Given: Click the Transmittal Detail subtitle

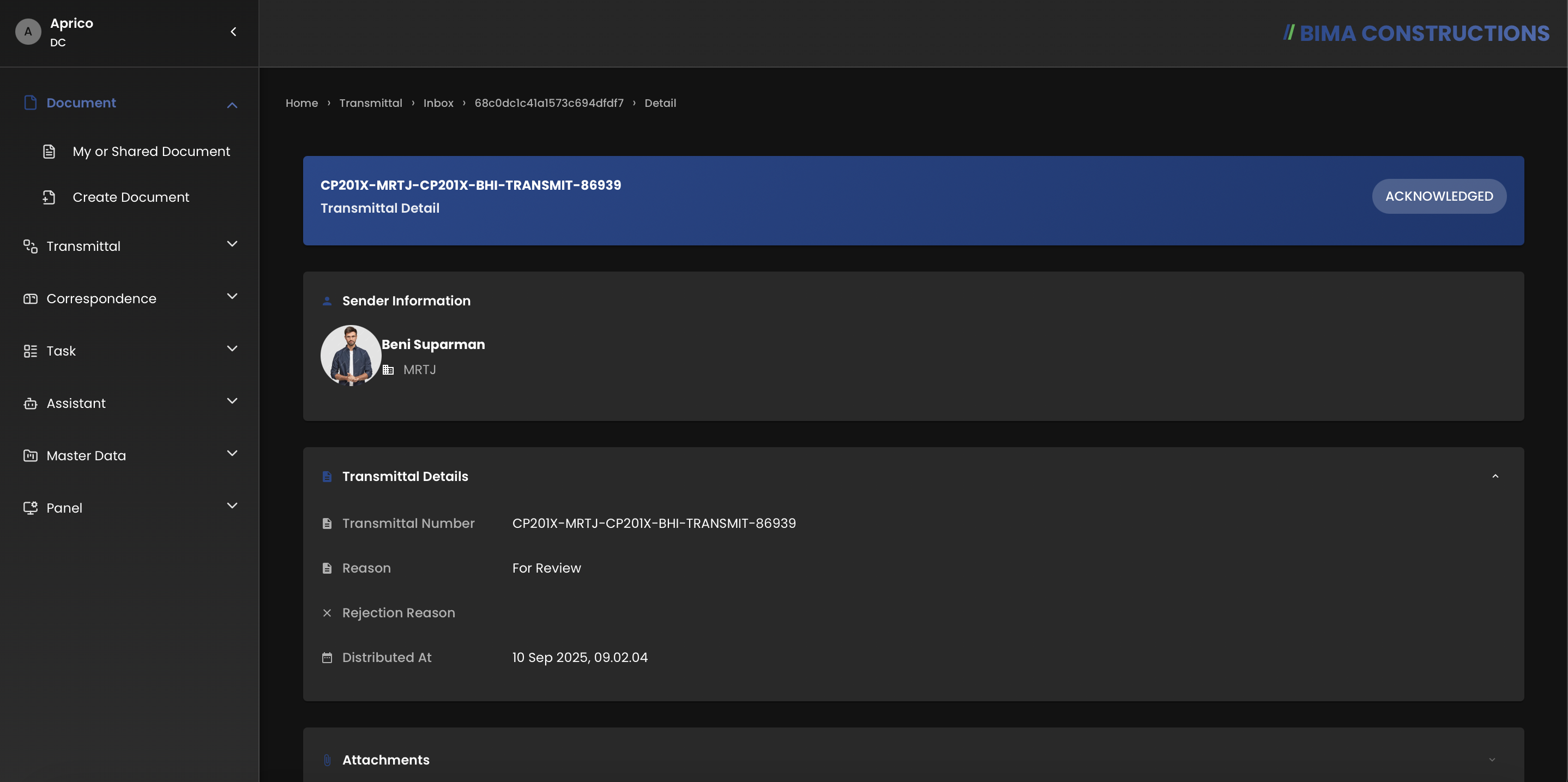Looking at the screenshot, I should click(x=380, y=208).
